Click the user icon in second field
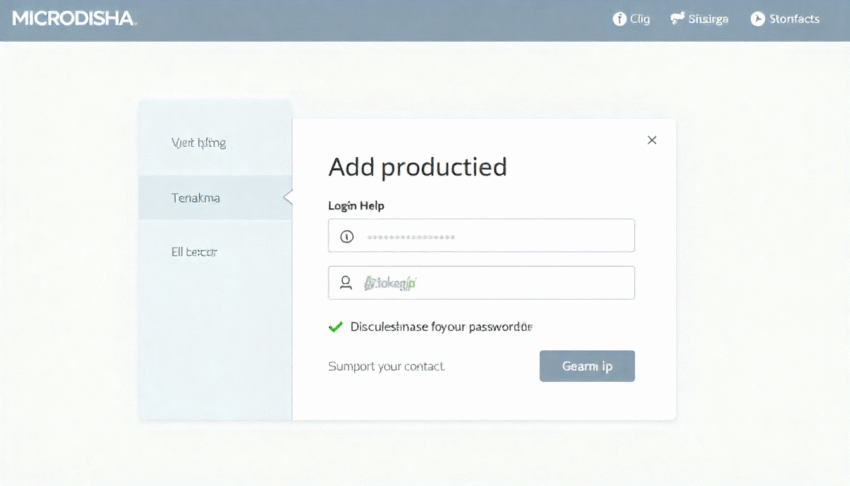Screen dimensions: 850x486 pos(346,283)
